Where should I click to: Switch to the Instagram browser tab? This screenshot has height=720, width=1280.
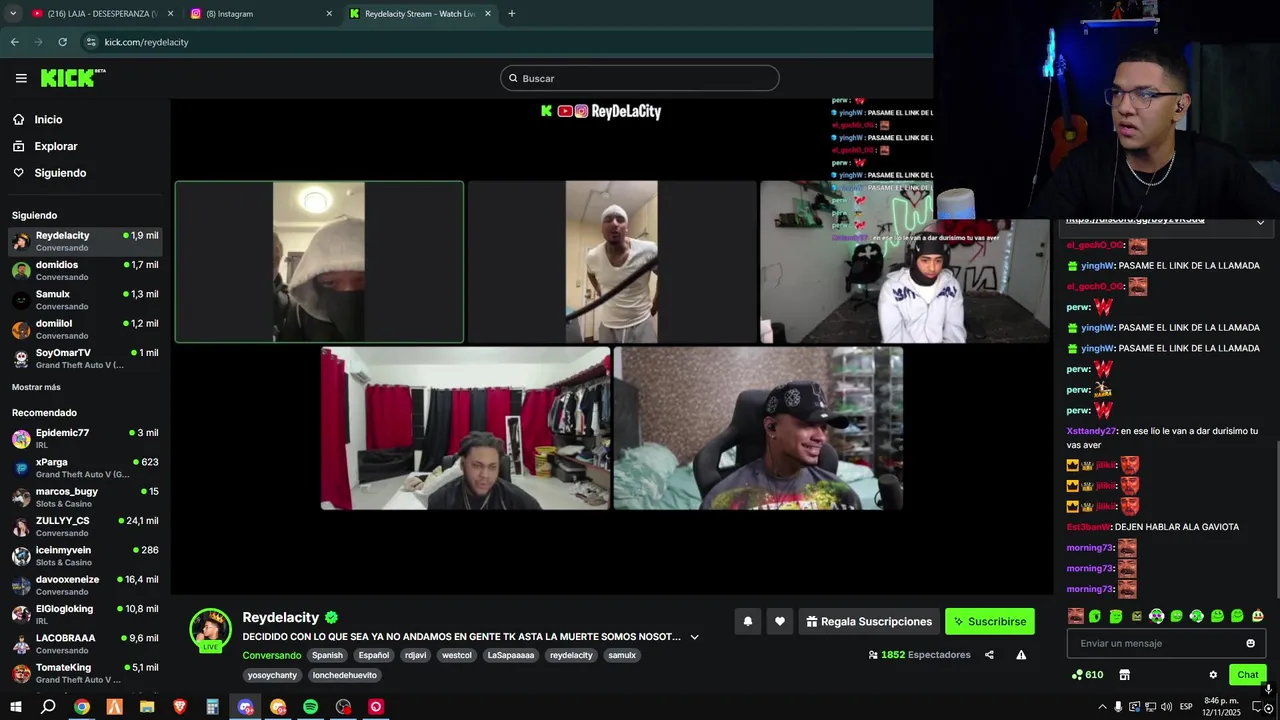[x=262, y=14]
